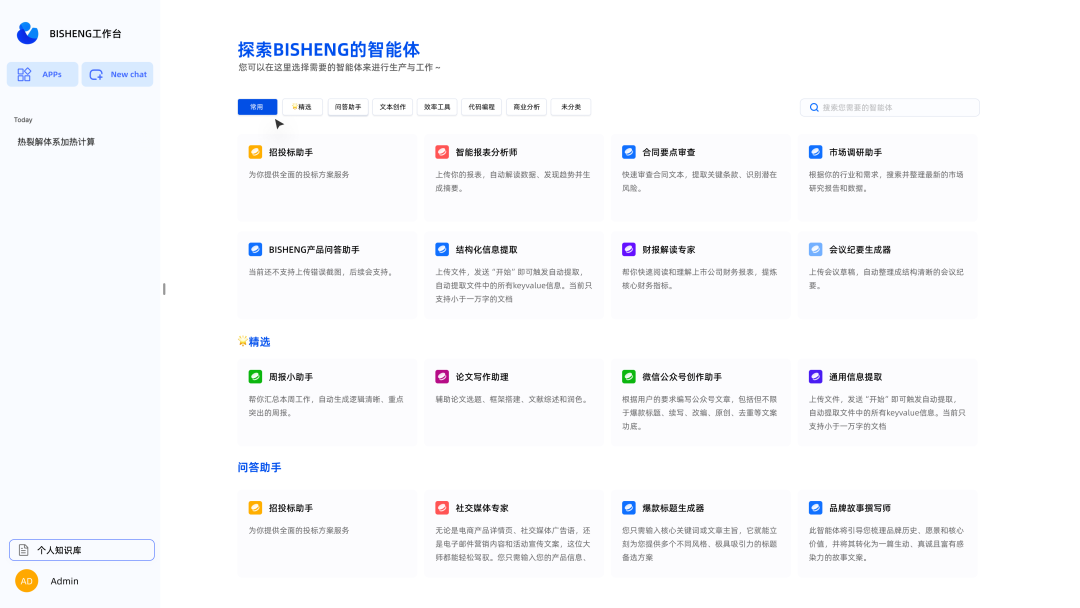The image size is (1080, 608).
Task: Click the red 智能报表分析师 icon
Action: (x=442, y=152)
